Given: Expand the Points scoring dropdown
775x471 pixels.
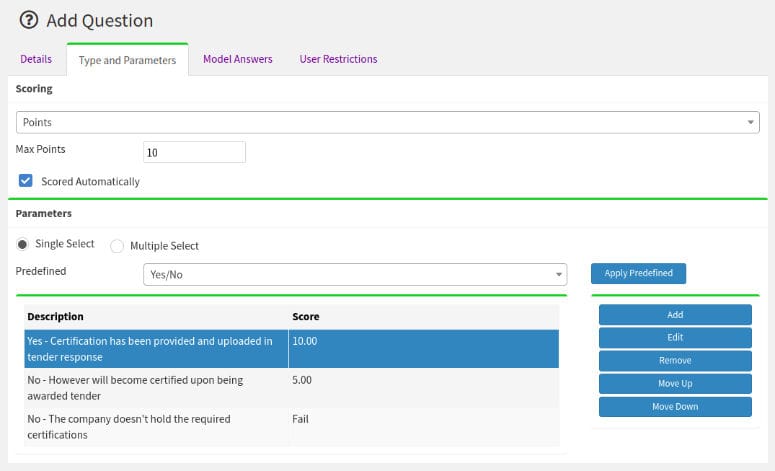Looking at the screenshot, I should [x=387, y=122].
